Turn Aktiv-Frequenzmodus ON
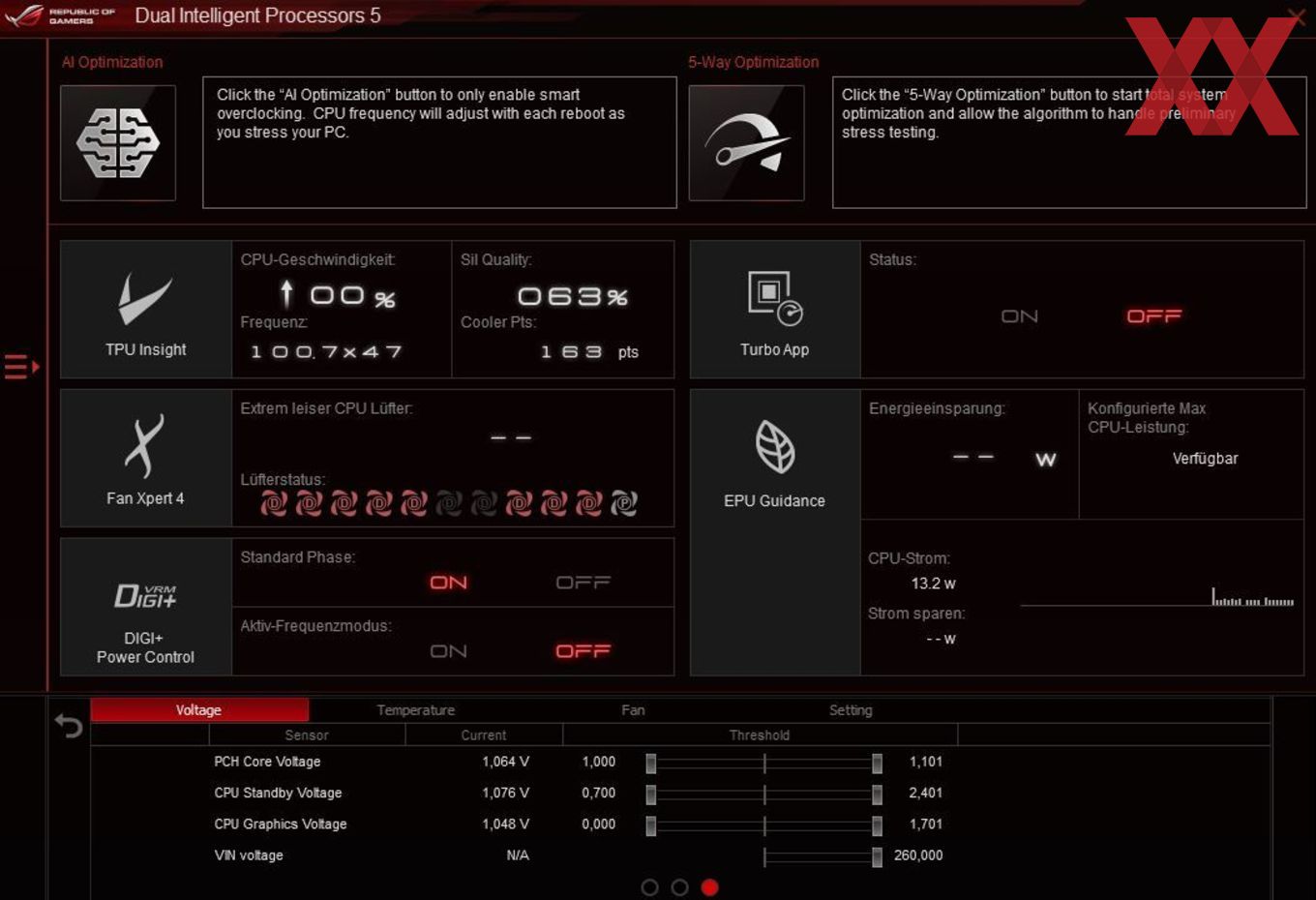Screen dimensions: 1316x900 (x=449, y=651)
